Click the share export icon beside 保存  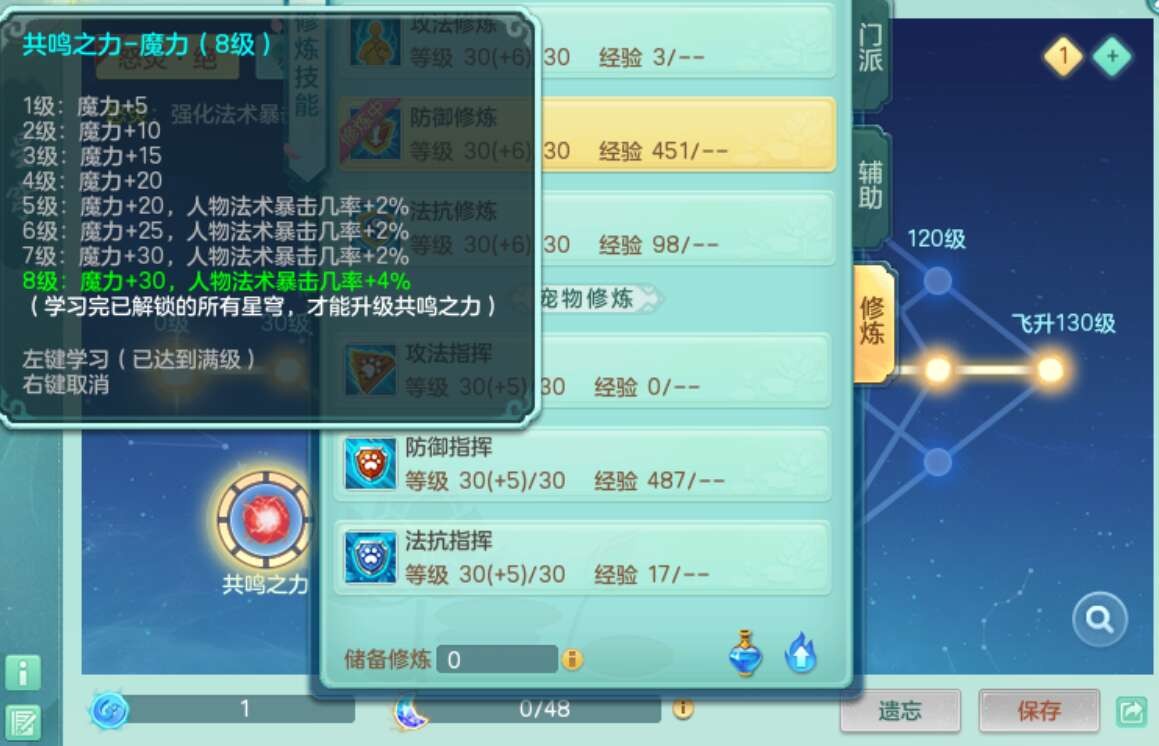tap(1132, 712)
